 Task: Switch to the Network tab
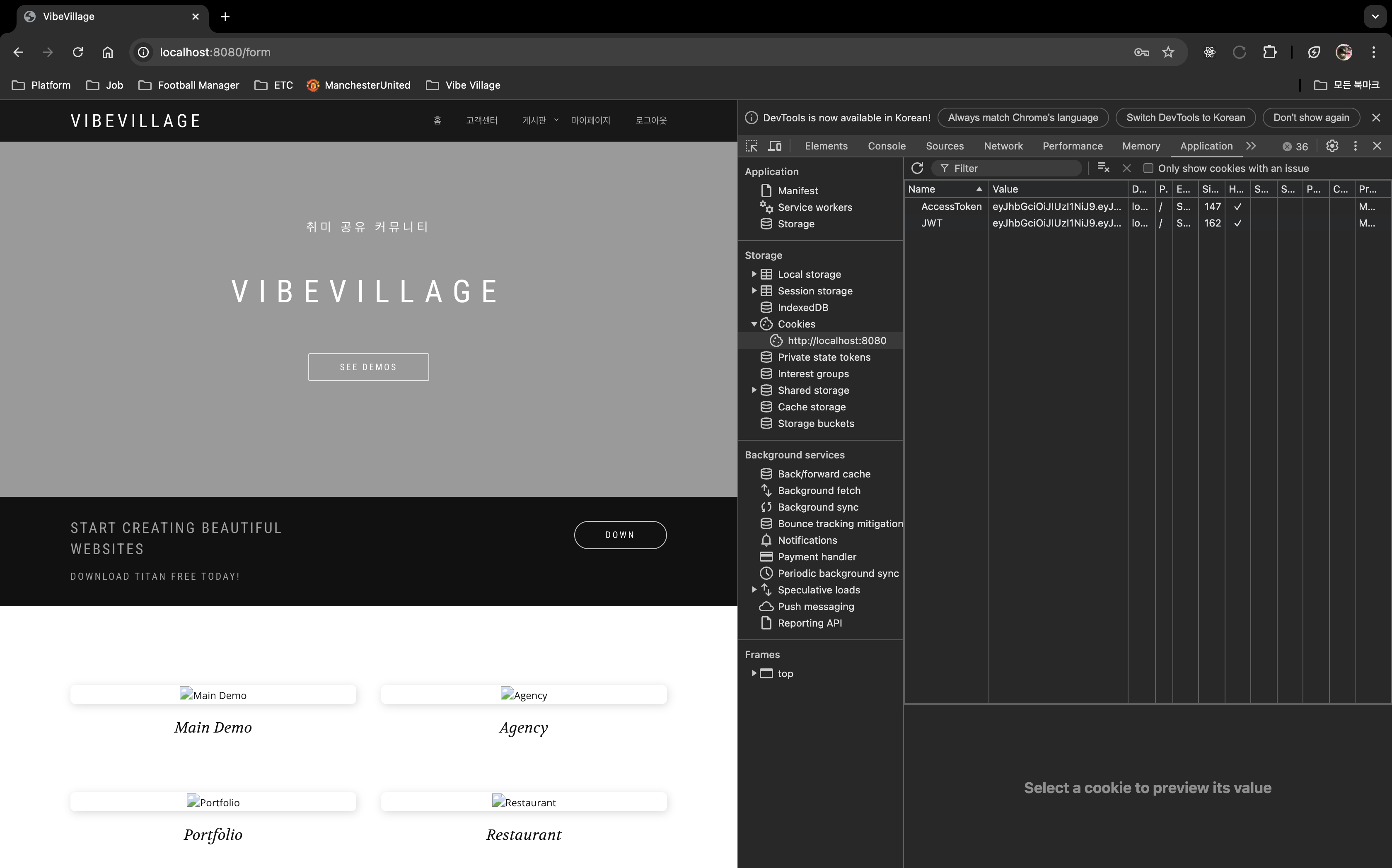[1003, 146]
